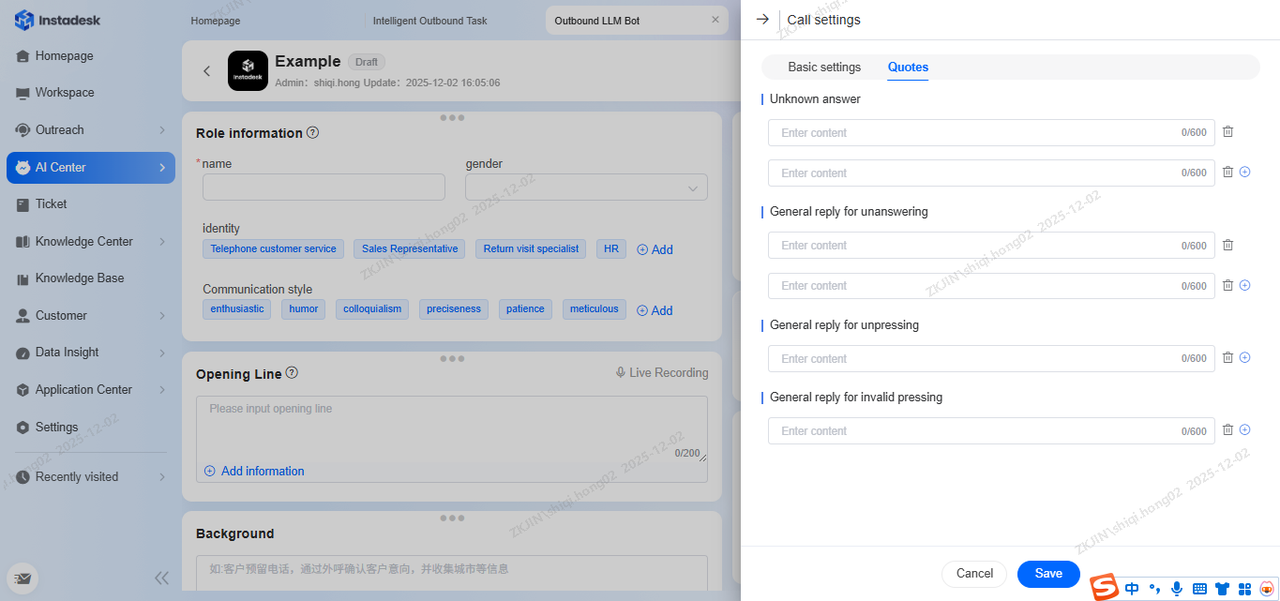Open the microphone icon in system tray
The width and height of the screenshot is (1280, 601).
click(1177, 589)
